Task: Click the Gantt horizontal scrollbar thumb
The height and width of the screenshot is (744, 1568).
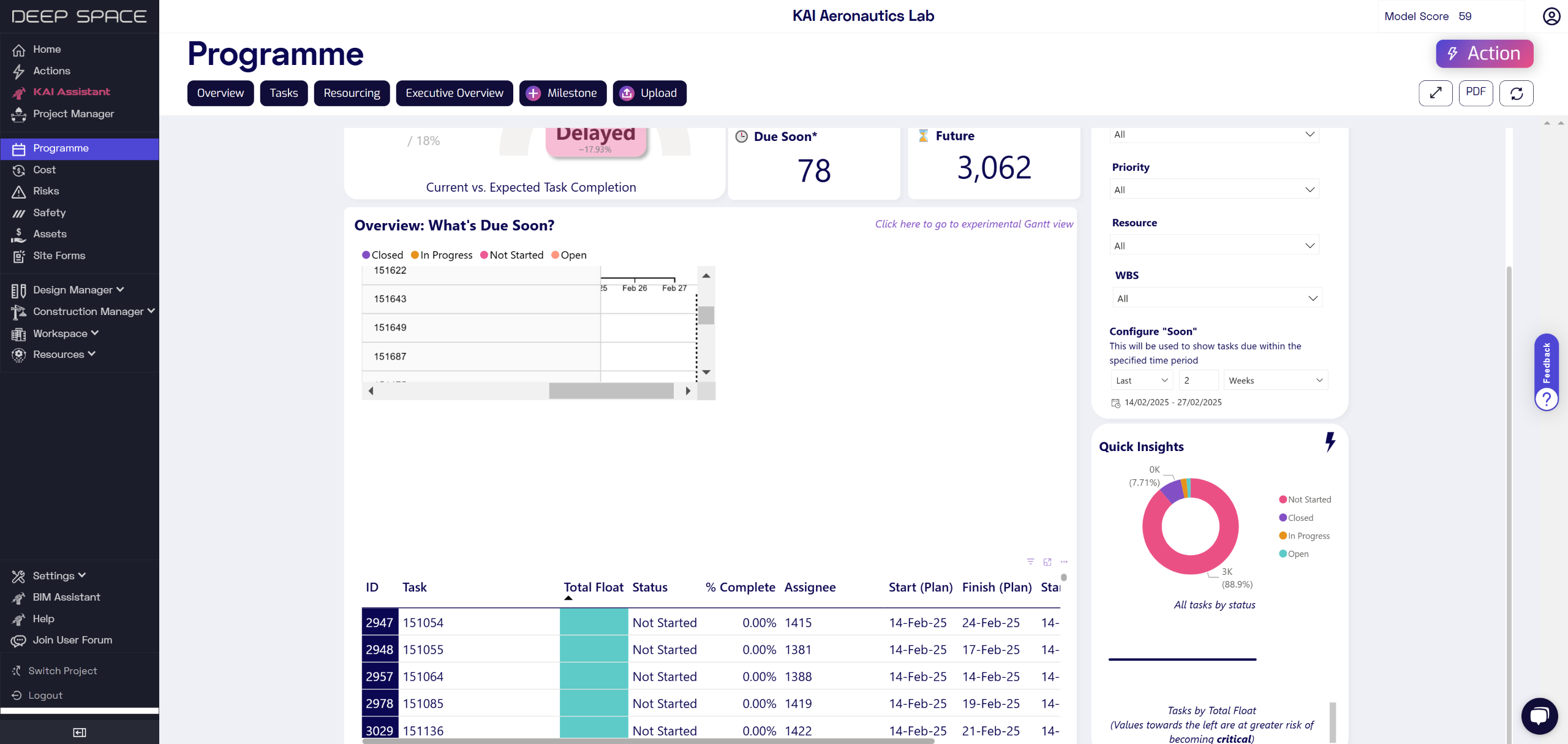Action: click(x=611, y=391)
